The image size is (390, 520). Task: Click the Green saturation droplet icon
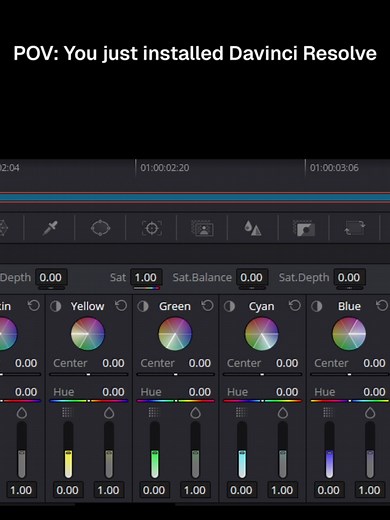coord(195,413)
